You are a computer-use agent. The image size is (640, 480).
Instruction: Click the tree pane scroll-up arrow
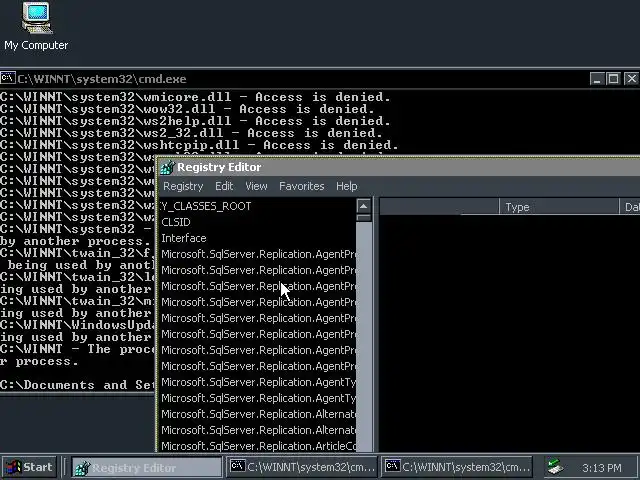[x=363, y=206]
